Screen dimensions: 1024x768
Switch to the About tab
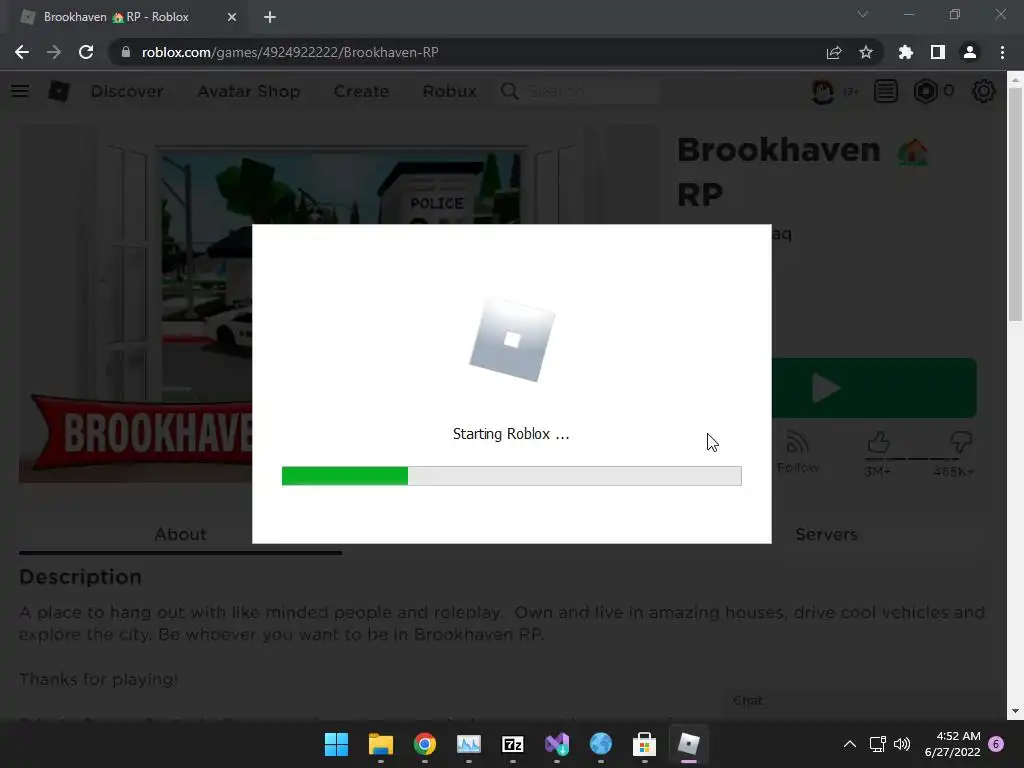tap(180, 534)
